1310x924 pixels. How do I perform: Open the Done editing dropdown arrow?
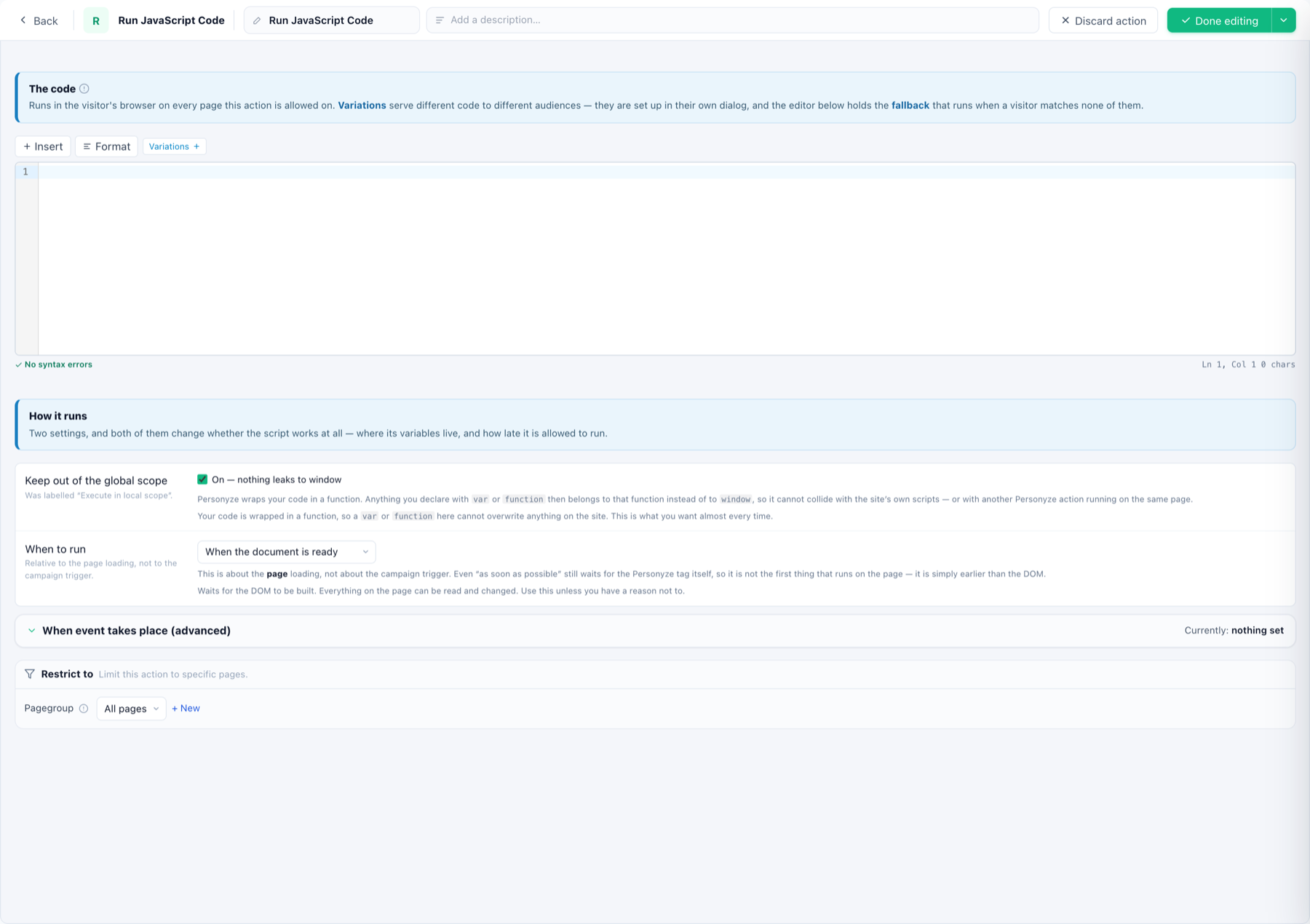(x=1283, y=20)
